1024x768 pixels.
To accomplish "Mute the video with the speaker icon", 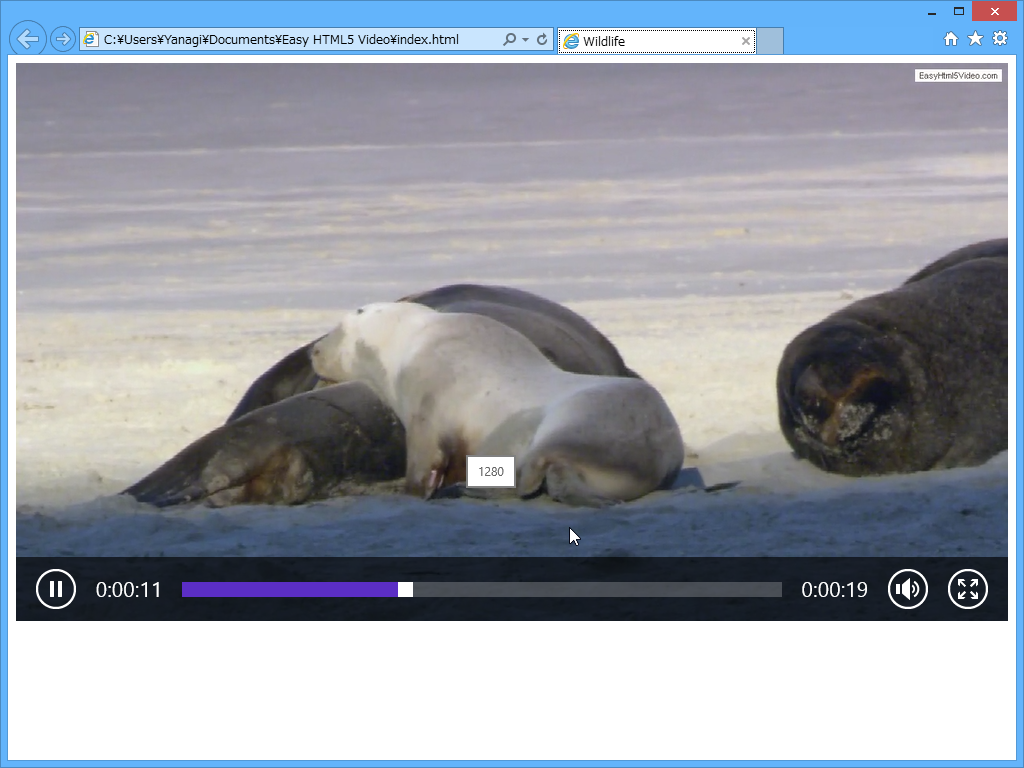I will pos(907,589).
